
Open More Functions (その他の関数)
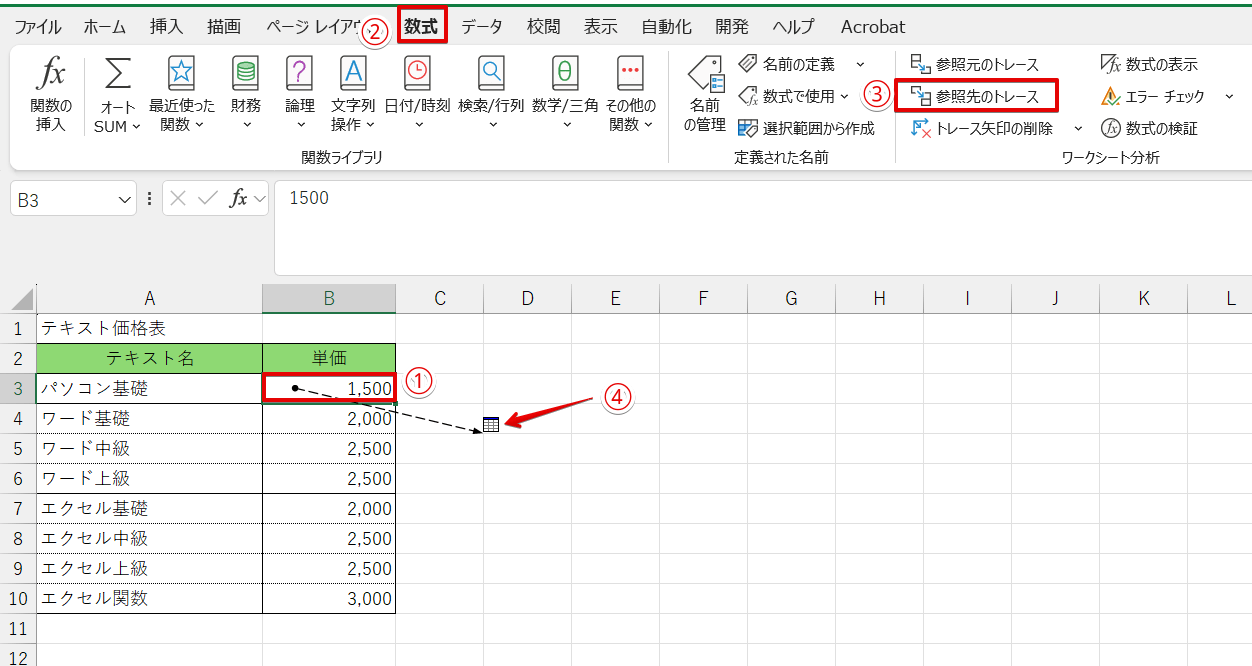click(630, 95)
